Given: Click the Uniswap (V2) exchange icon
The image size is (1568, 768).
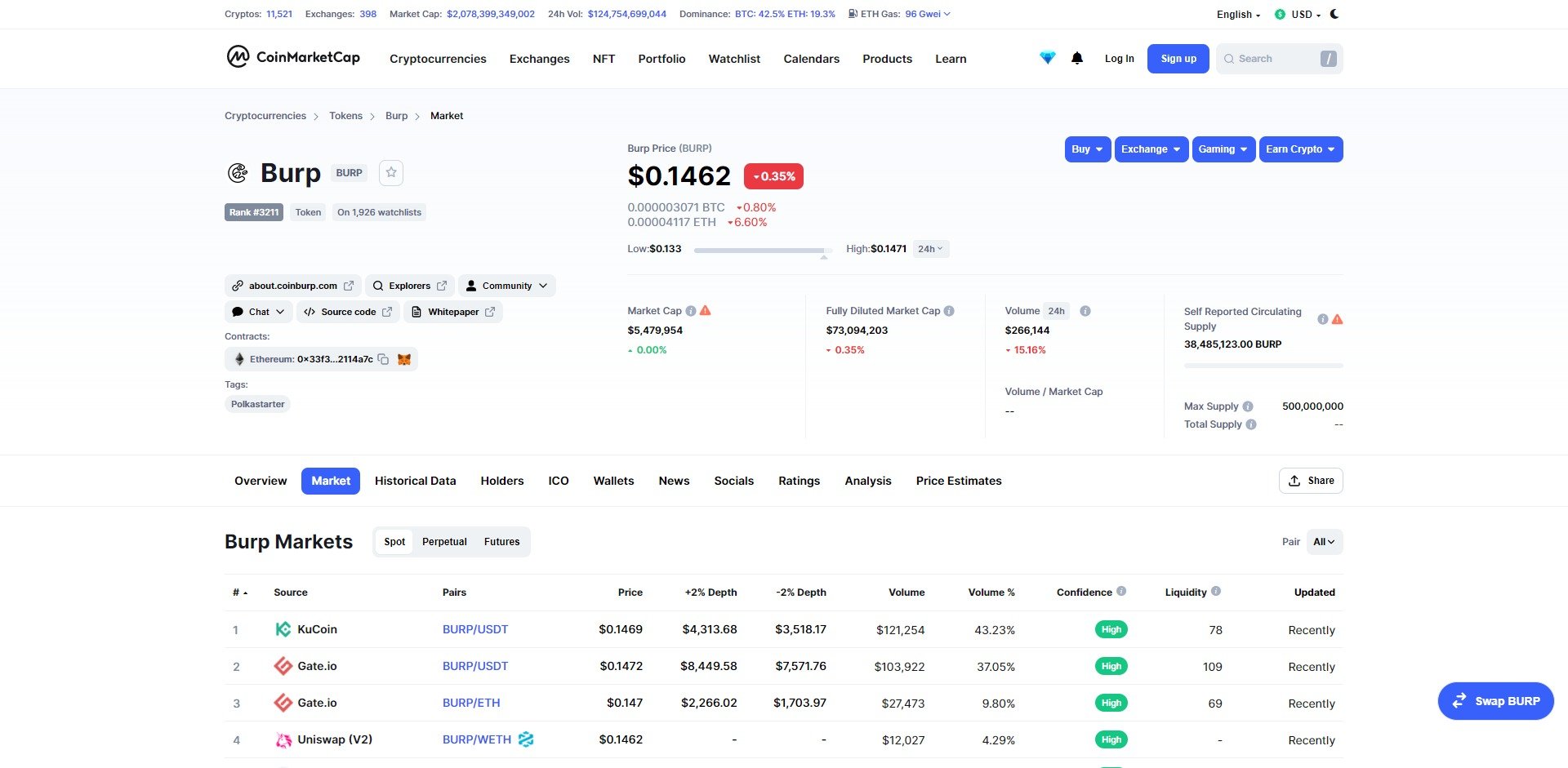Looking at the screenshot, I should (283, 739).
